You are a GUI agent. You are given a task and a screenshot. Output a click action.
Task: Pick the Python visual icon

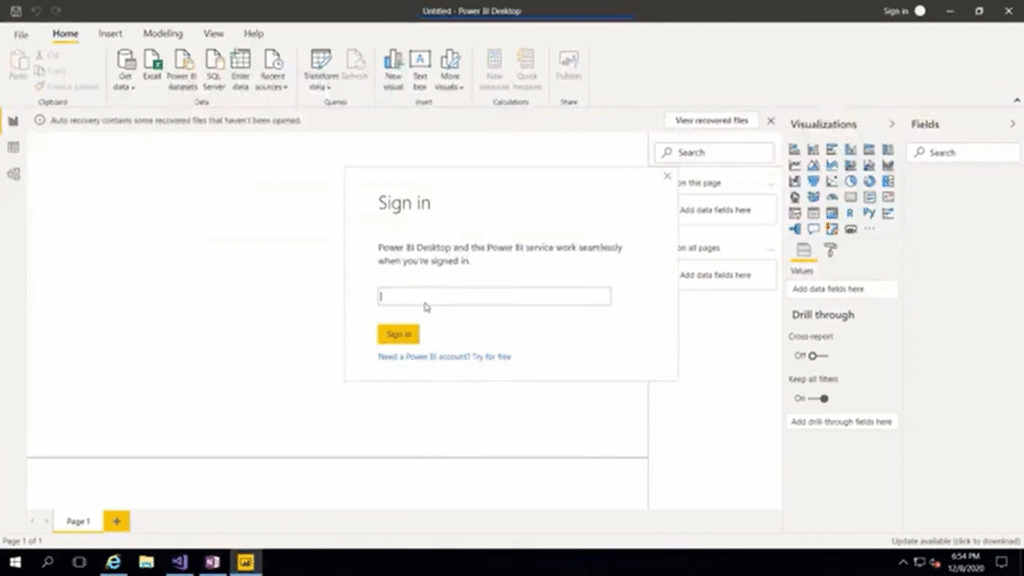tap(869, 213)
